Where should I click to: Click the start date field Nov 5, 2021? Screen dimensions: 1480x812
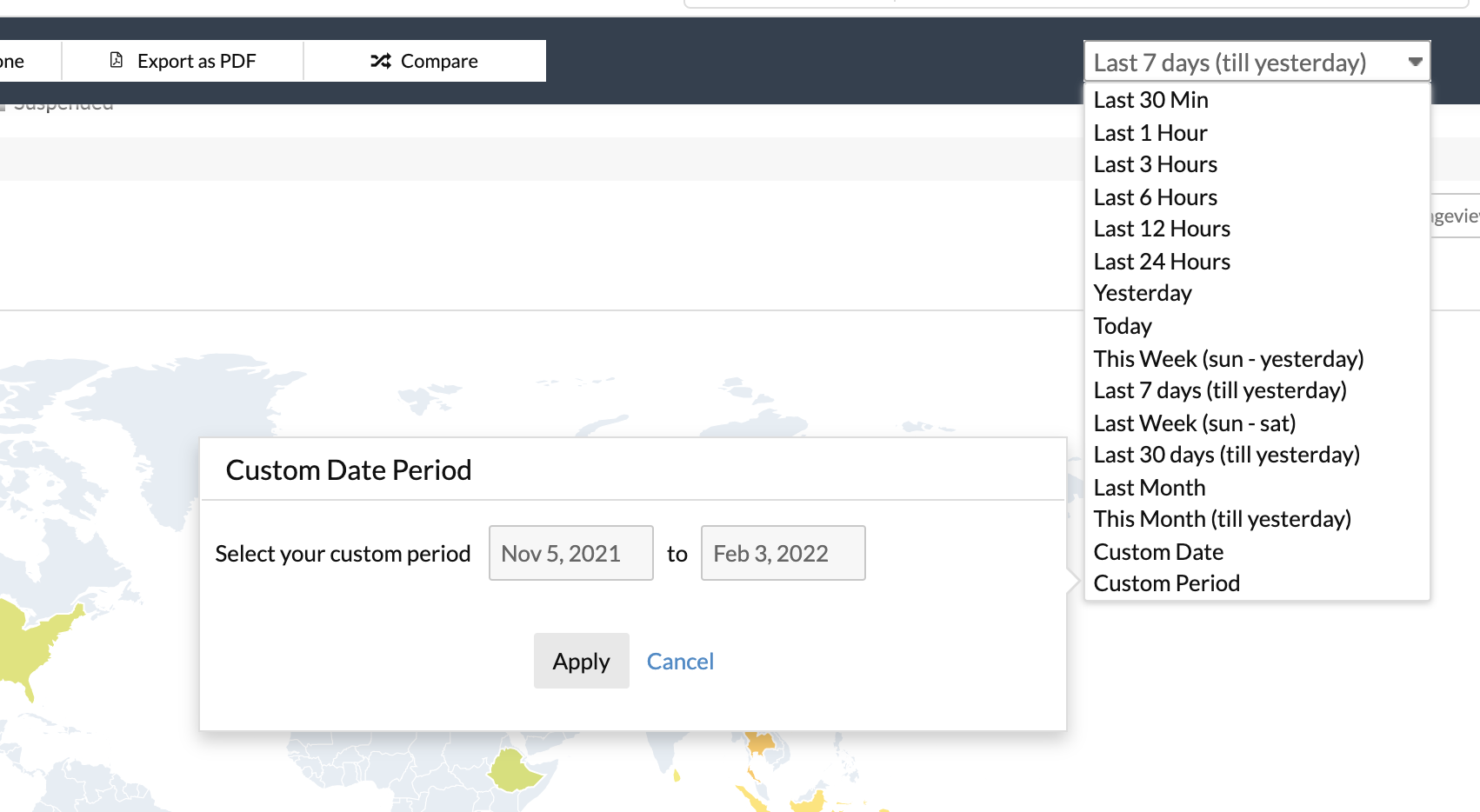(570, 553)
